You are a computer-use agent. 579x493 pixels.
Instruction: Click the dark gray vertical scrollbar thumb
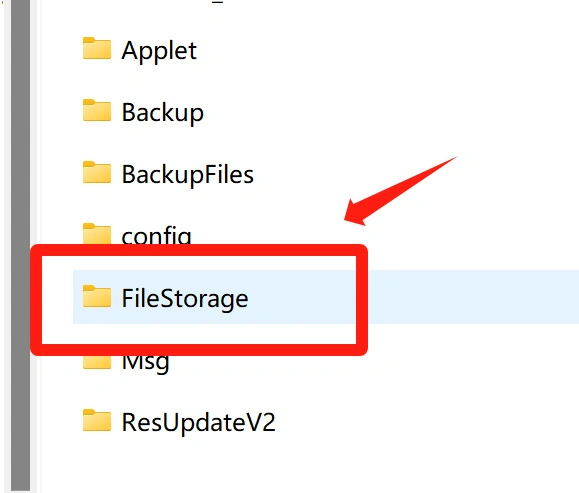(20, 246)
